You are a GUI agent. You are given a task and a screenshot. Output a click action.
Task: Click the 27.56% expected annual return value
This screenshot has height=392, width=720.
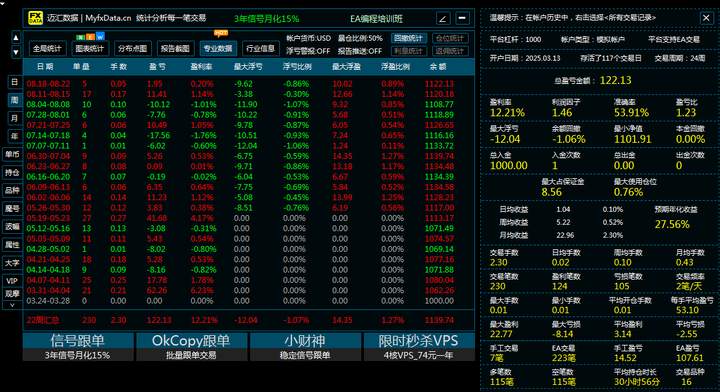click(x=672, y=224)
